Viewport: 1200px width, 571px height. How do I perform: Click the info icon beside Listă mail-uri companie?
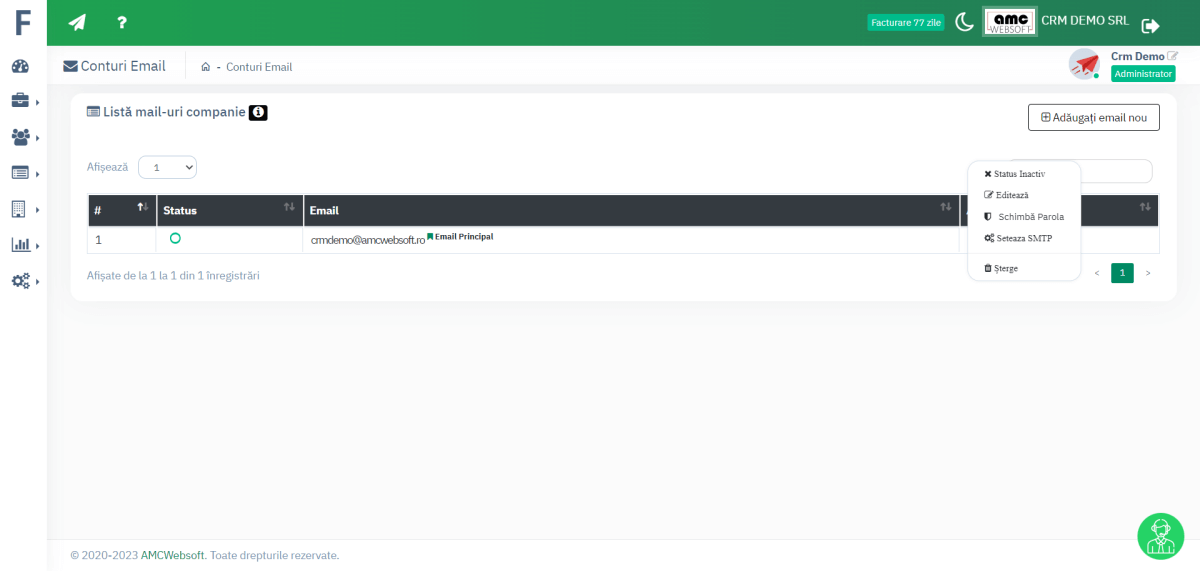[258, 113]
